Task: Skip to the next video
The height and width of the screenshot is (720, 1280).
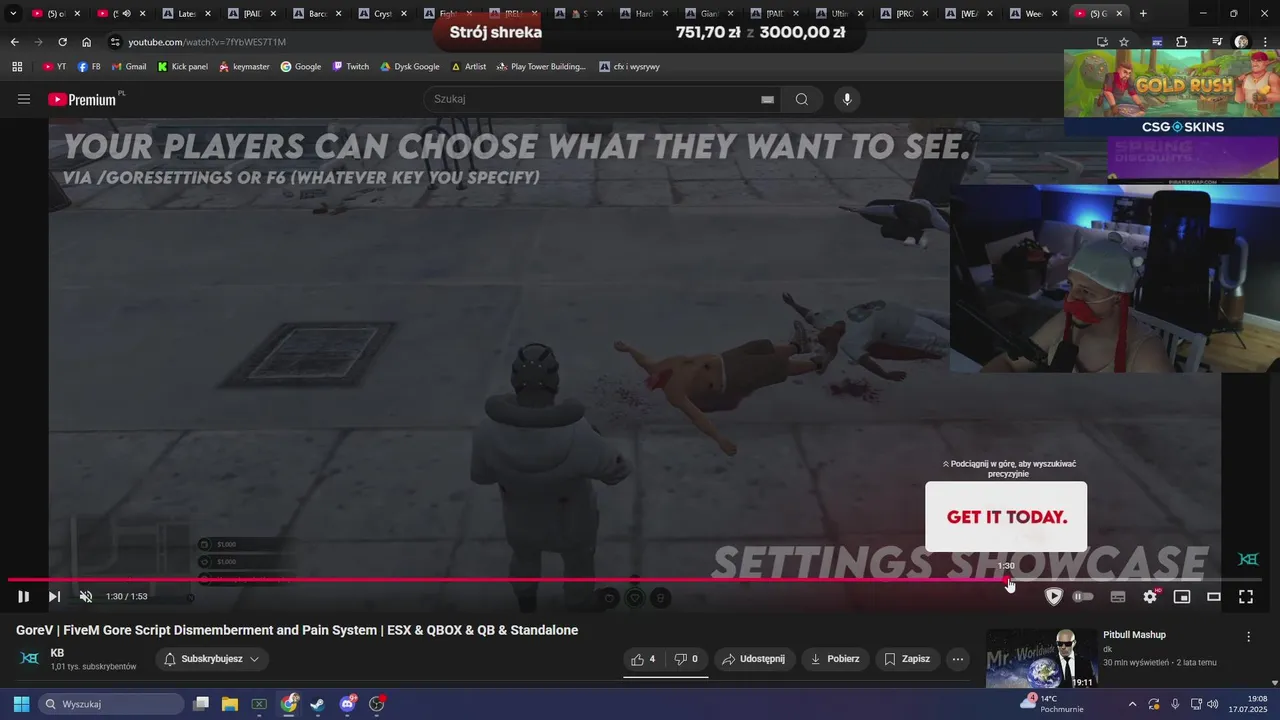Action: pyautogui.click(x=54, y=597)
